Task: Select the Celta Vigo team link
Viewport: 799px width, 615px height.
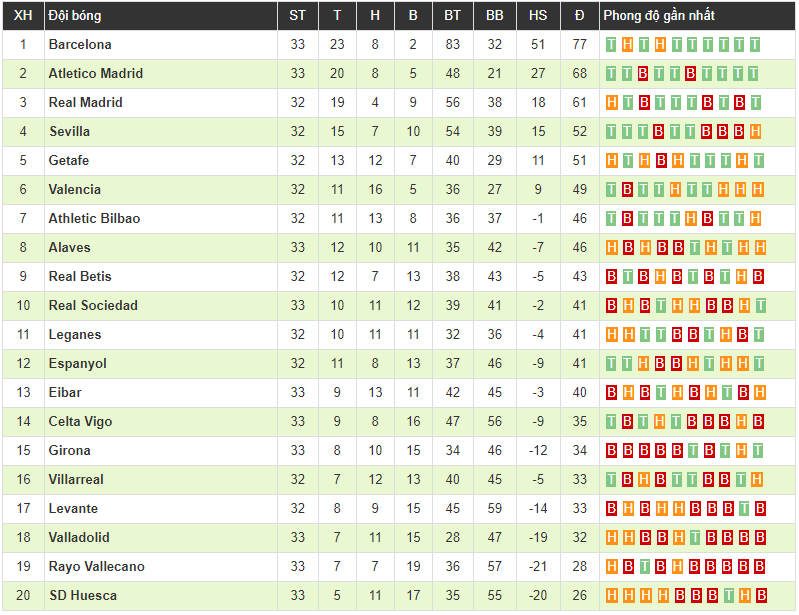Action: [80, 422]
